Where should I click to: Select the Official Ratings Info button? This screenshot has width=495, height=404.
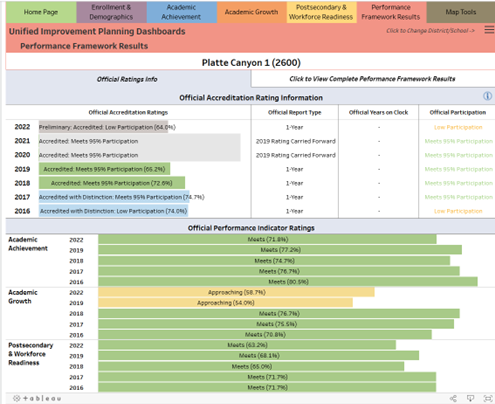point(127,79)
